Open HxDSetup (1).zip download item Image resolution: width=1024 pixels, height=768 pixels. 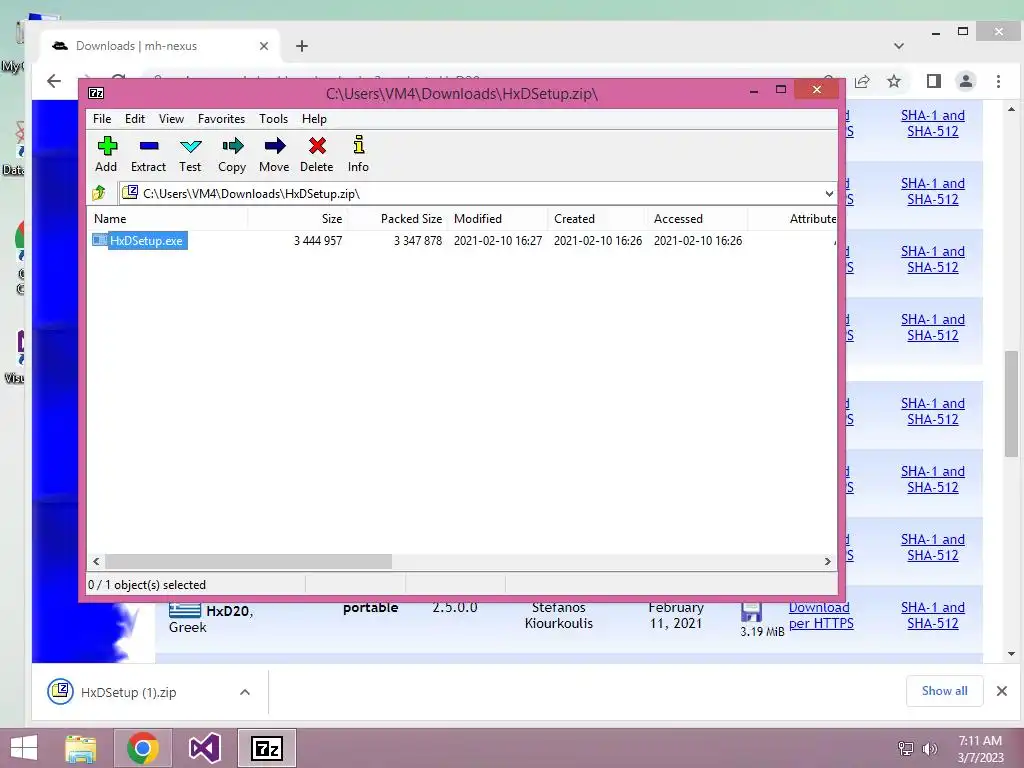click(128, 692)
